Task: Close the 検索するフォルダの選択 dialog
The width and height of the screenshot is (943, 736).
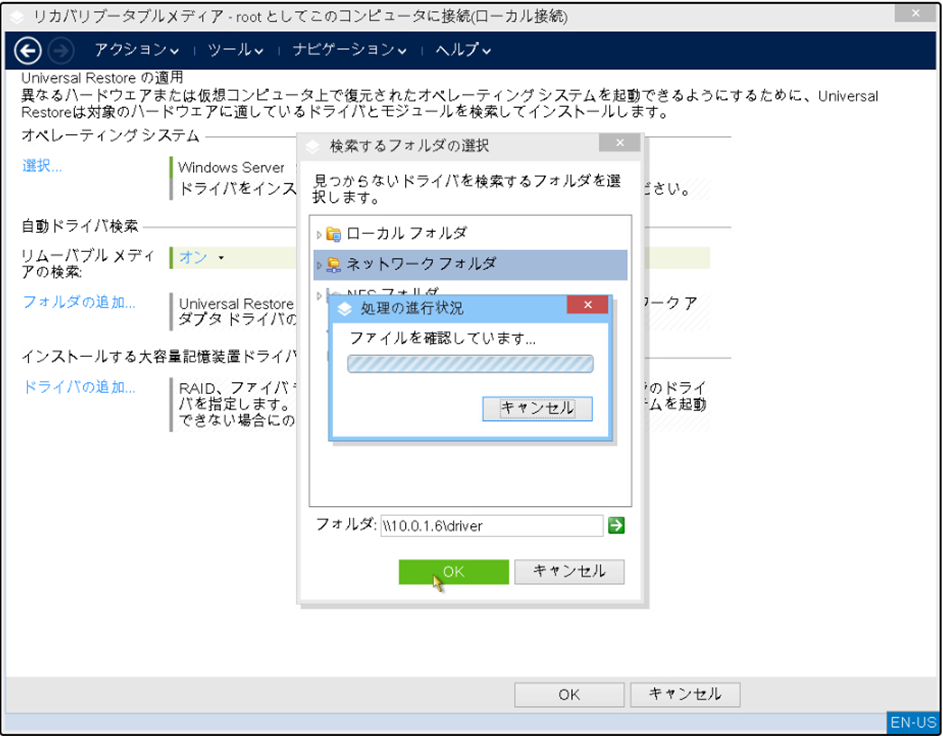Action: [619, 144]
